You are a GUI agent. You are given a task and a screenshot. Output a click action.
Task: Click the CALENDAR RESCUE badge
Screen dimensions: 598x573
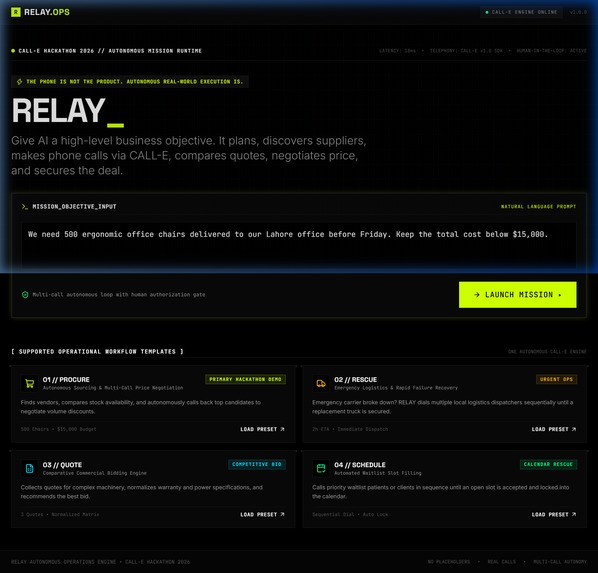pyautogui.click(x=548, y=464)
